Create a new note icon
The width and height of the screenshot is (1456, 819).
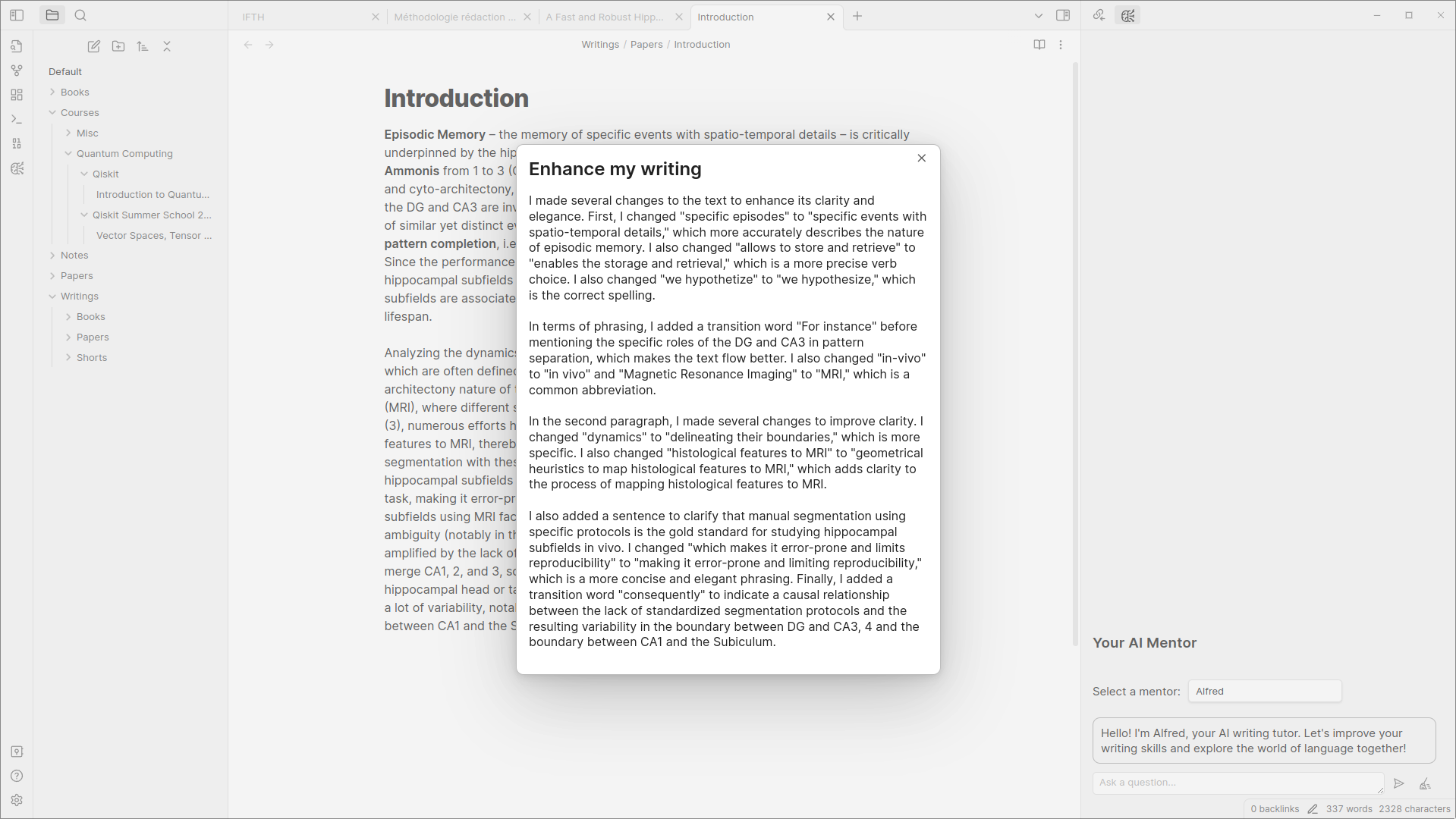94,46
